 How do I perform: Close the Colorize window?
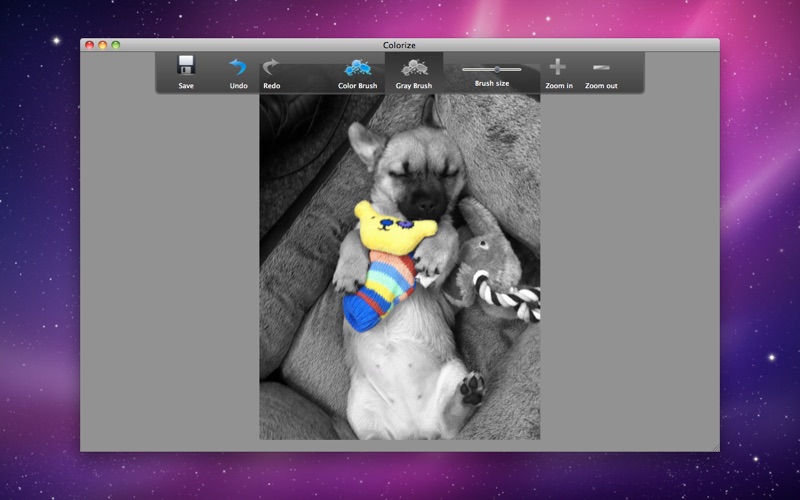coord(89,45)
